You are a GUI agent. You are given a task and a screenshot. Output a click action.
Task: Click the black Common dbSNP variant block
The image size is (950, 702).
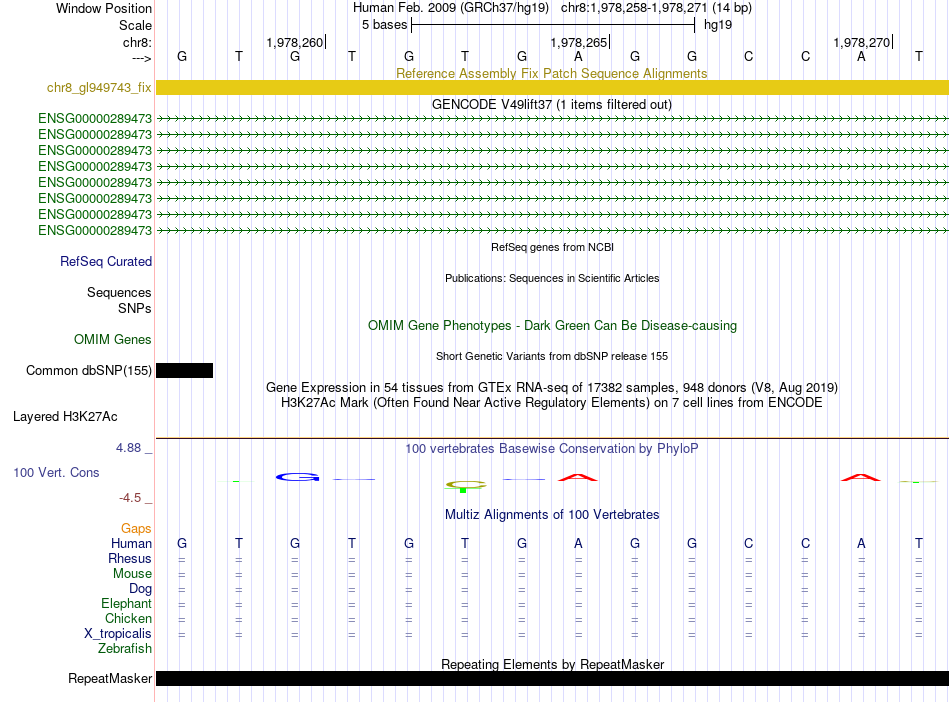pos(184,371)
